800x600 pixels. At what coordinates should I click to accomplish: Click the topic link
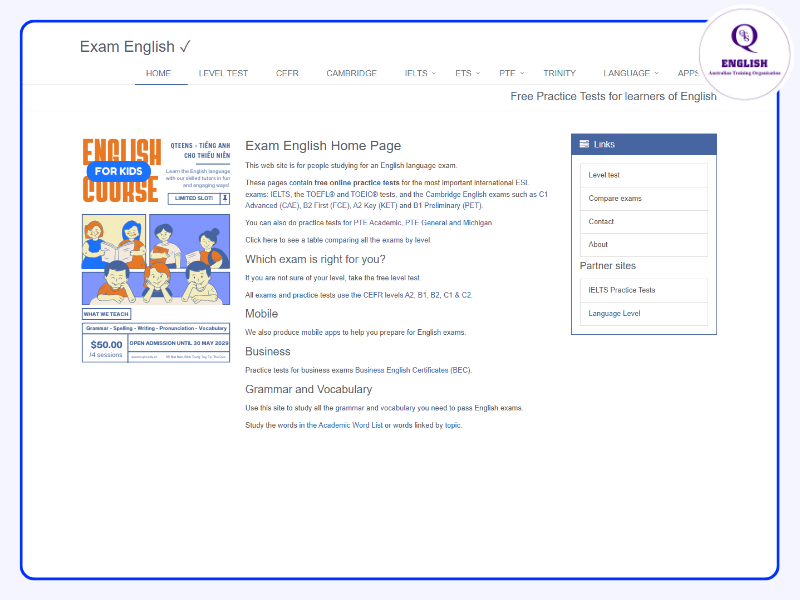[x=453, y=426]
